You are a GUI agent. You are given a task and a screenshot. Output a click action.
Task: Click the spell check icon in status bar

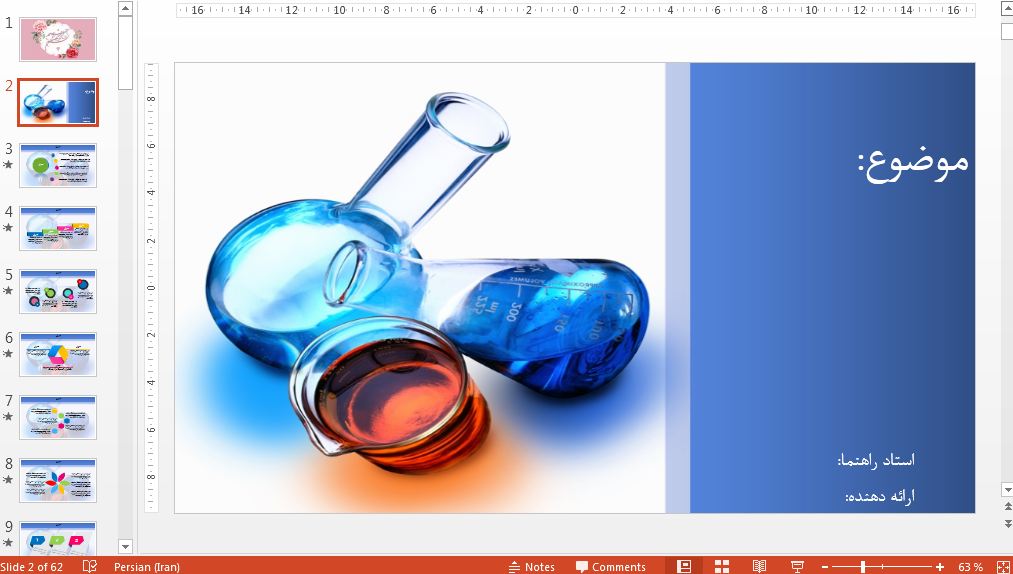[x=90, y=566]
